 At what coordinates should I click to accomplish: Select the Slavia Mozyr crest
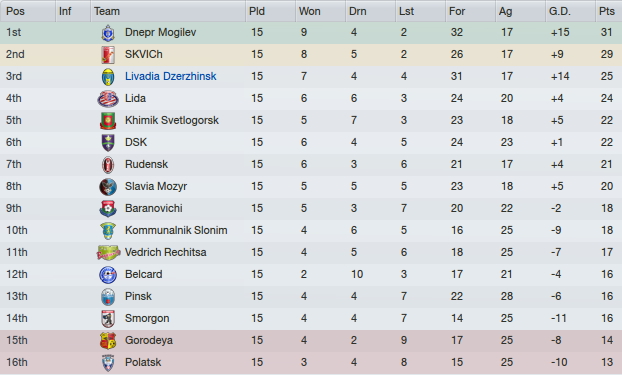108,187
